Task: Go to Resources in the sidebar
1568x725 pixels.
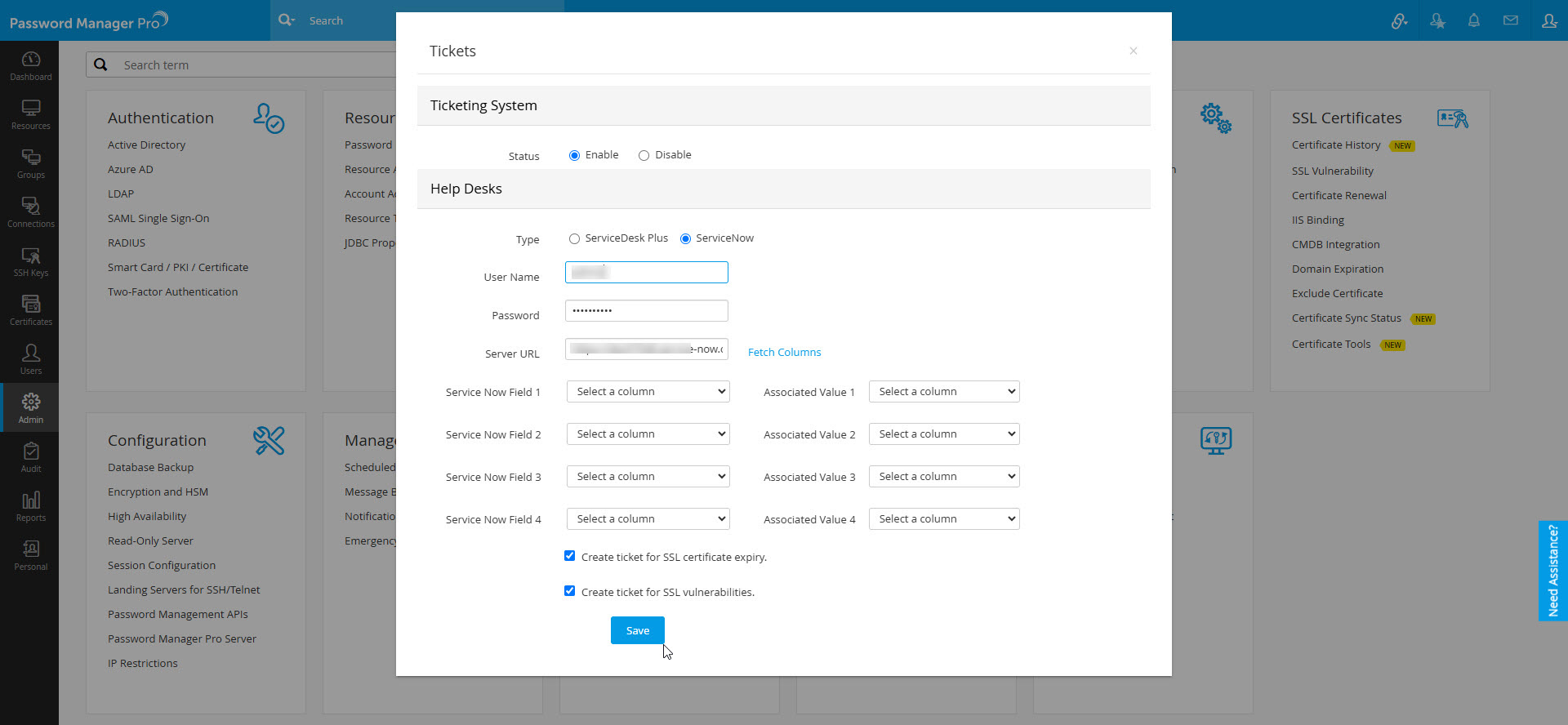Action: click(x=31, y=114)
